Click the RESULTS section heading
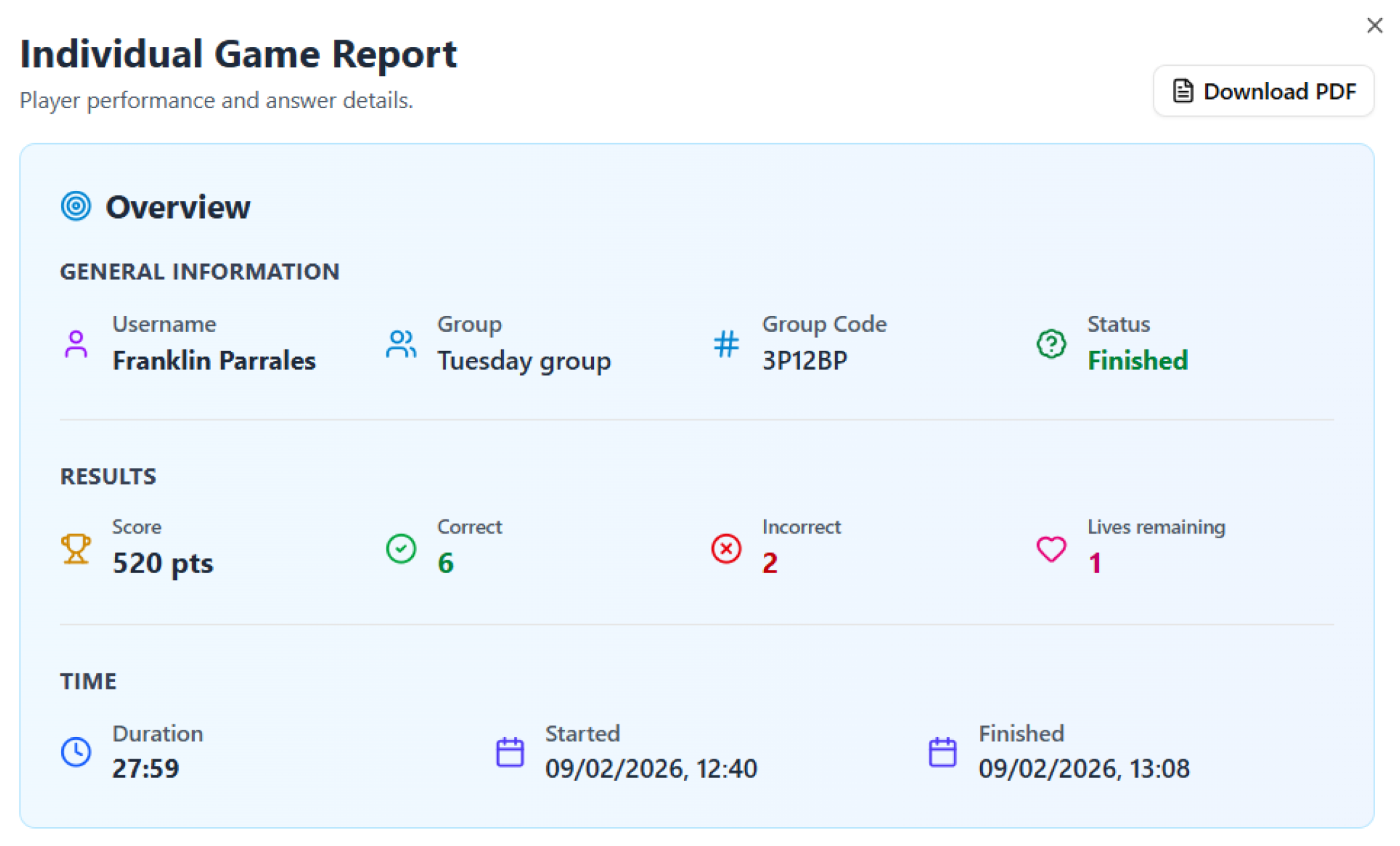This screenshot has height=846, width=1400. pyautogui.click(x=108, y=476)
